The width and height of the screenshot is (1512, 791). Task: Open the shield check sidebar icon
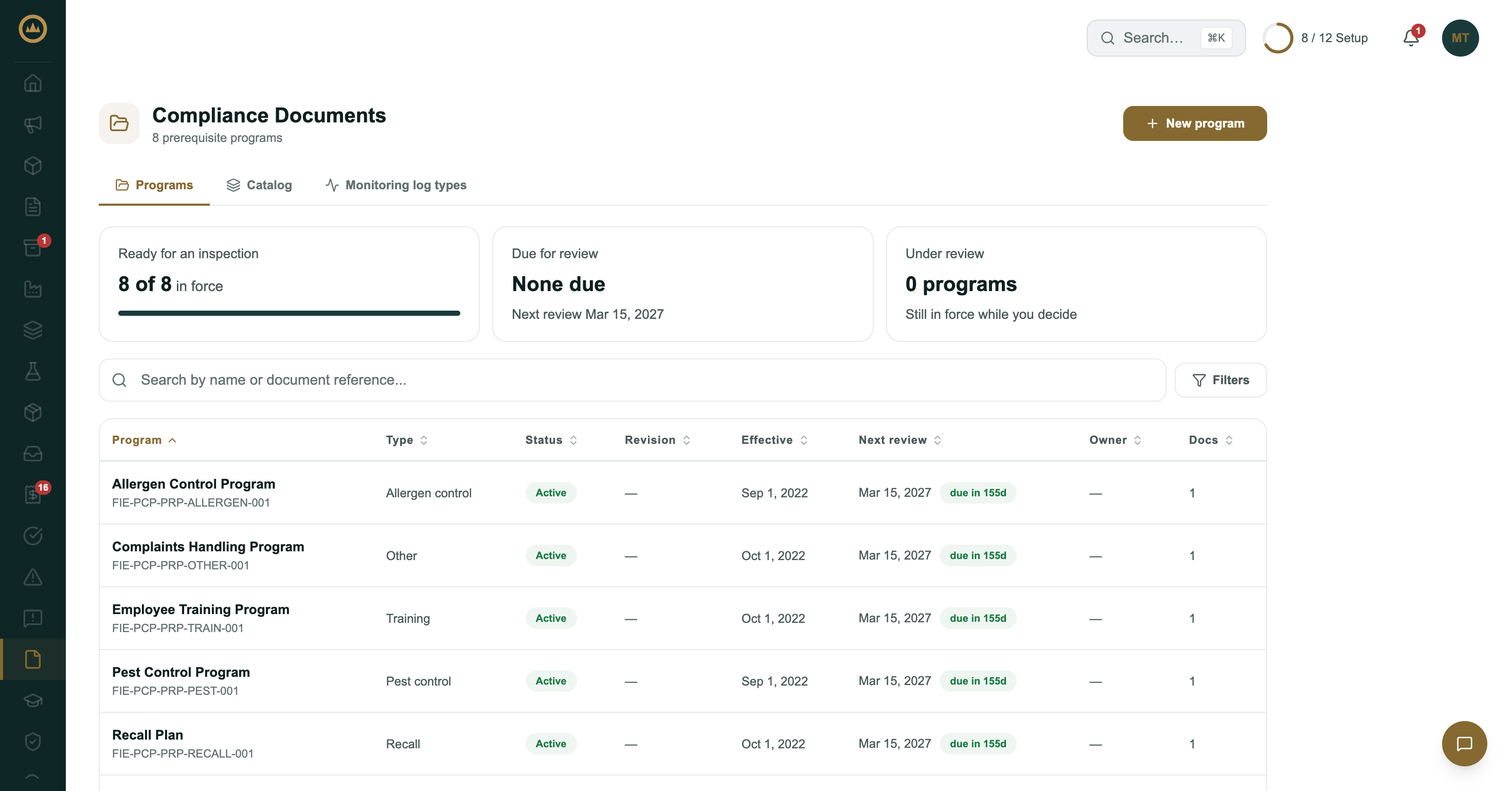33,741
